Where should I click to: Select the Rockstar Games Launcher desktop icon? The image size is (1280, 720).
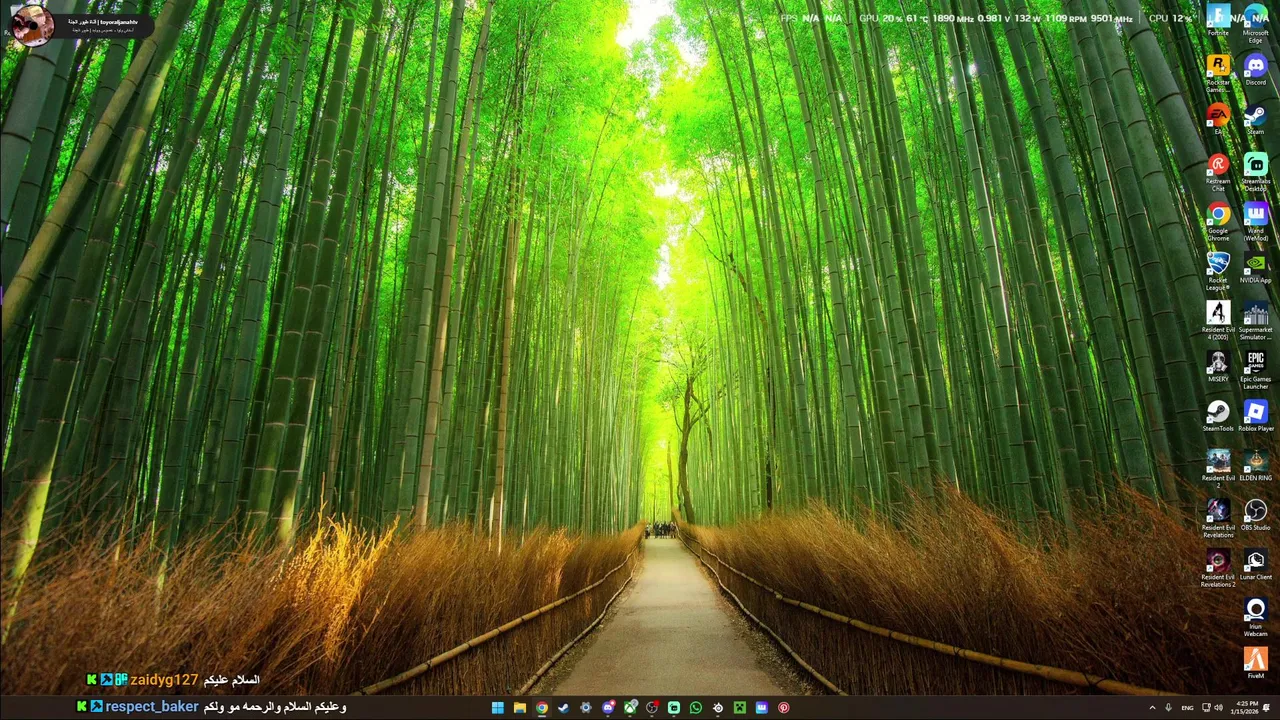[1218, 72]
